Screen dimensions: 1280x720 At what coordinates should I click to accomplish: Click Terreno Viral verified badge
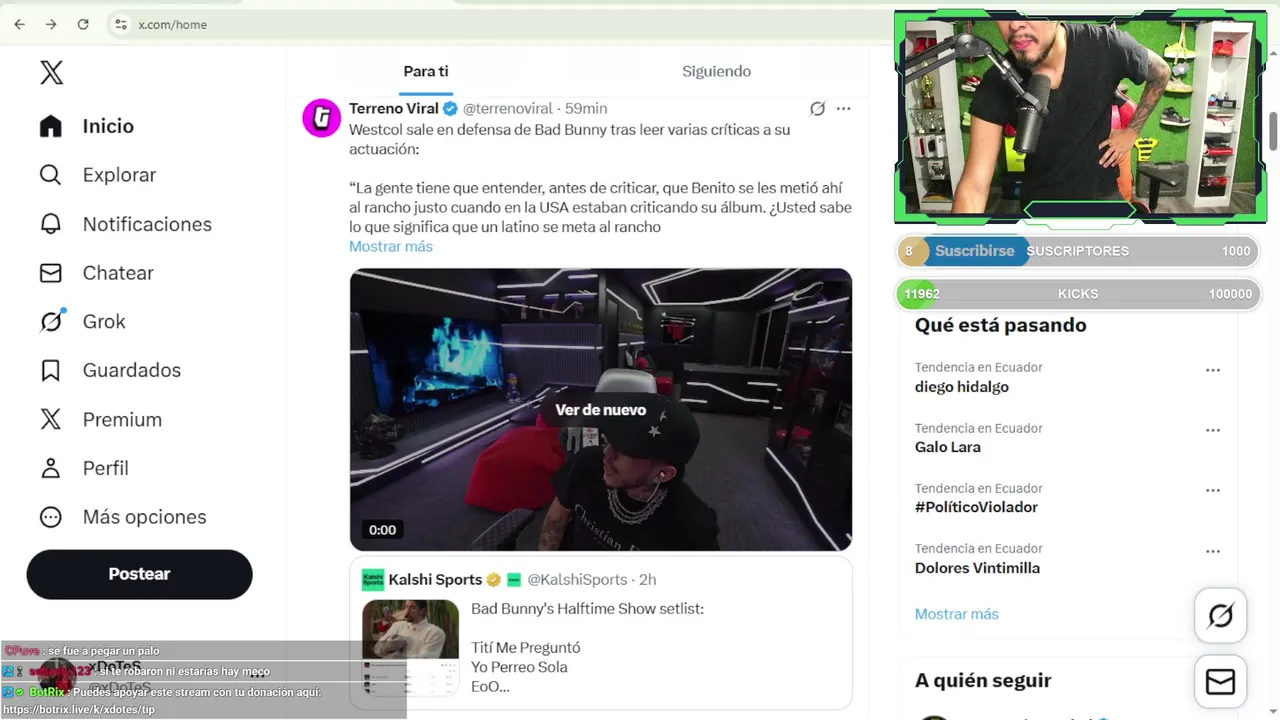click(x=451, y=108)
